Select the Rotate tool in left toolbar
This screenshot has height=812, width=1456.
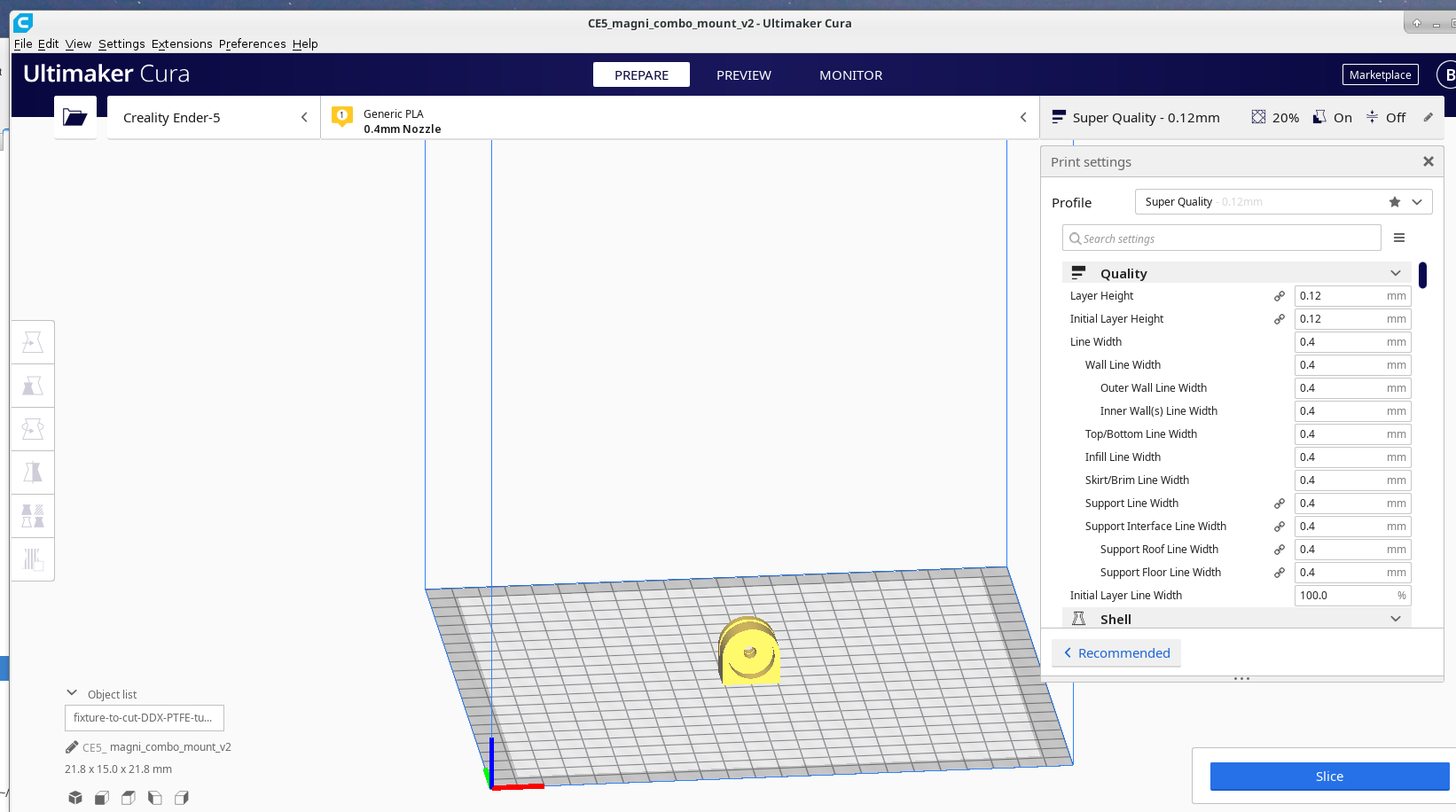click(x=33, y=429)
